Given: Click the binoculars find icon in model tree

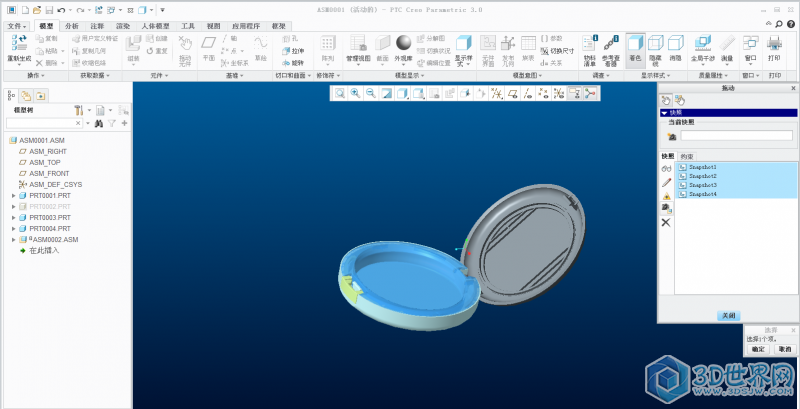Looking at the screenshot, I should click(x=99, y=123).
